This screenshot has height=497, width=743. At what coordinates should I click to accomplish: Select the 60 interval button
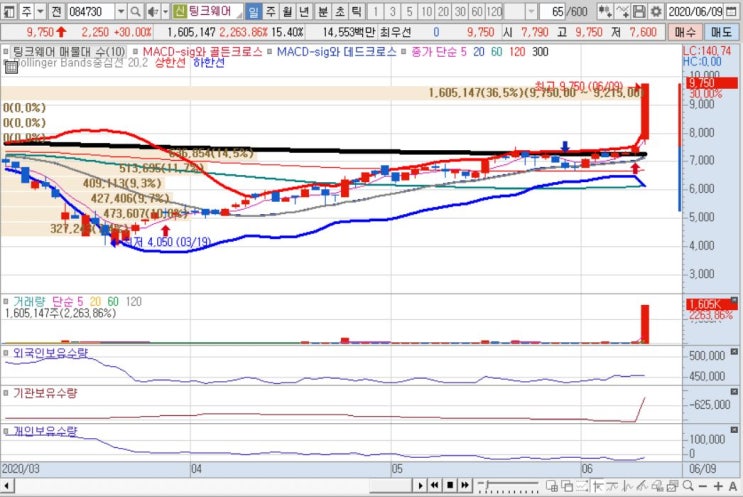[477, 11]
